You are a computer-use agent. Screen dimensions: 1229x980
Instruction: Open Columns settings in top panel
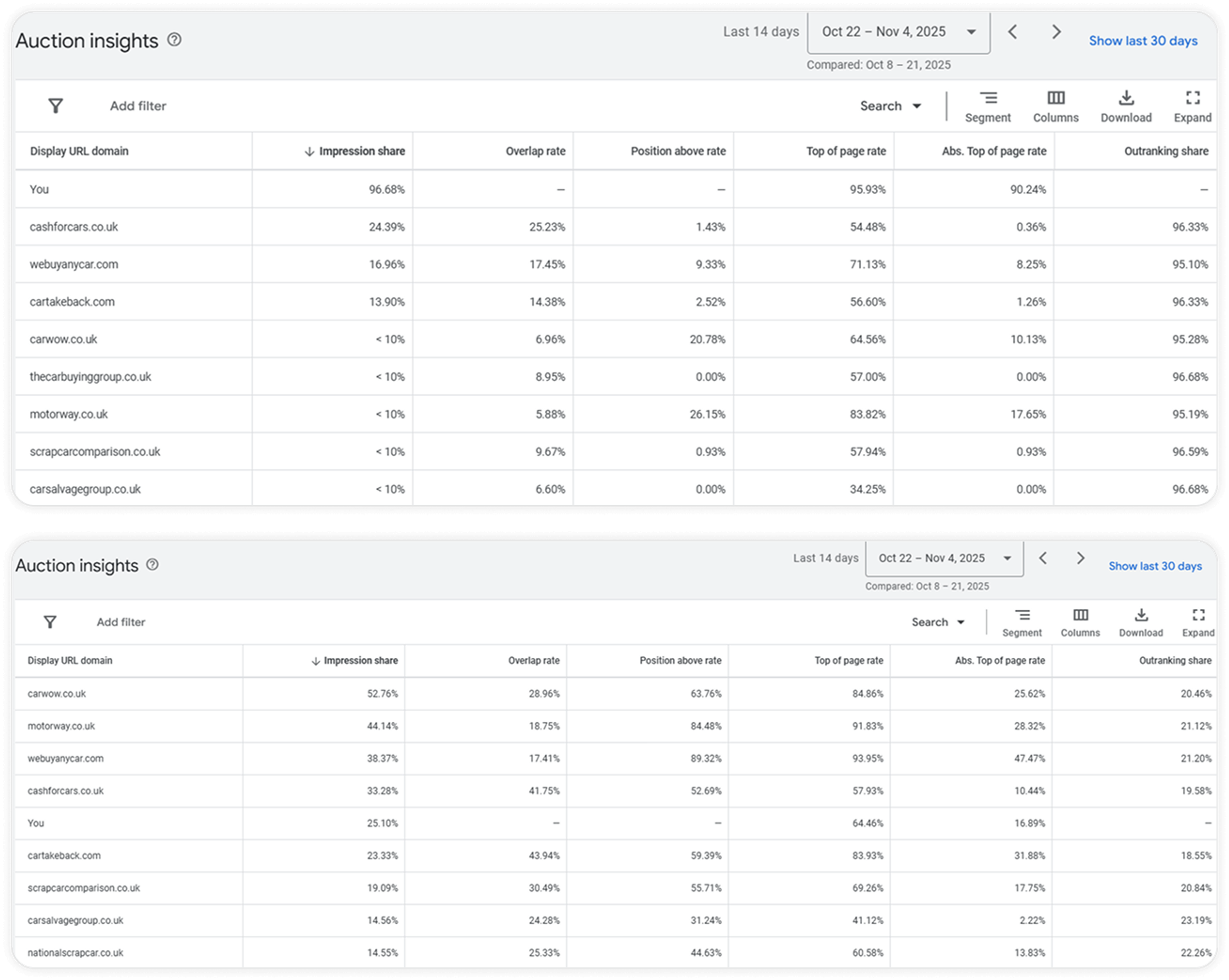[x=1056, y=107]
